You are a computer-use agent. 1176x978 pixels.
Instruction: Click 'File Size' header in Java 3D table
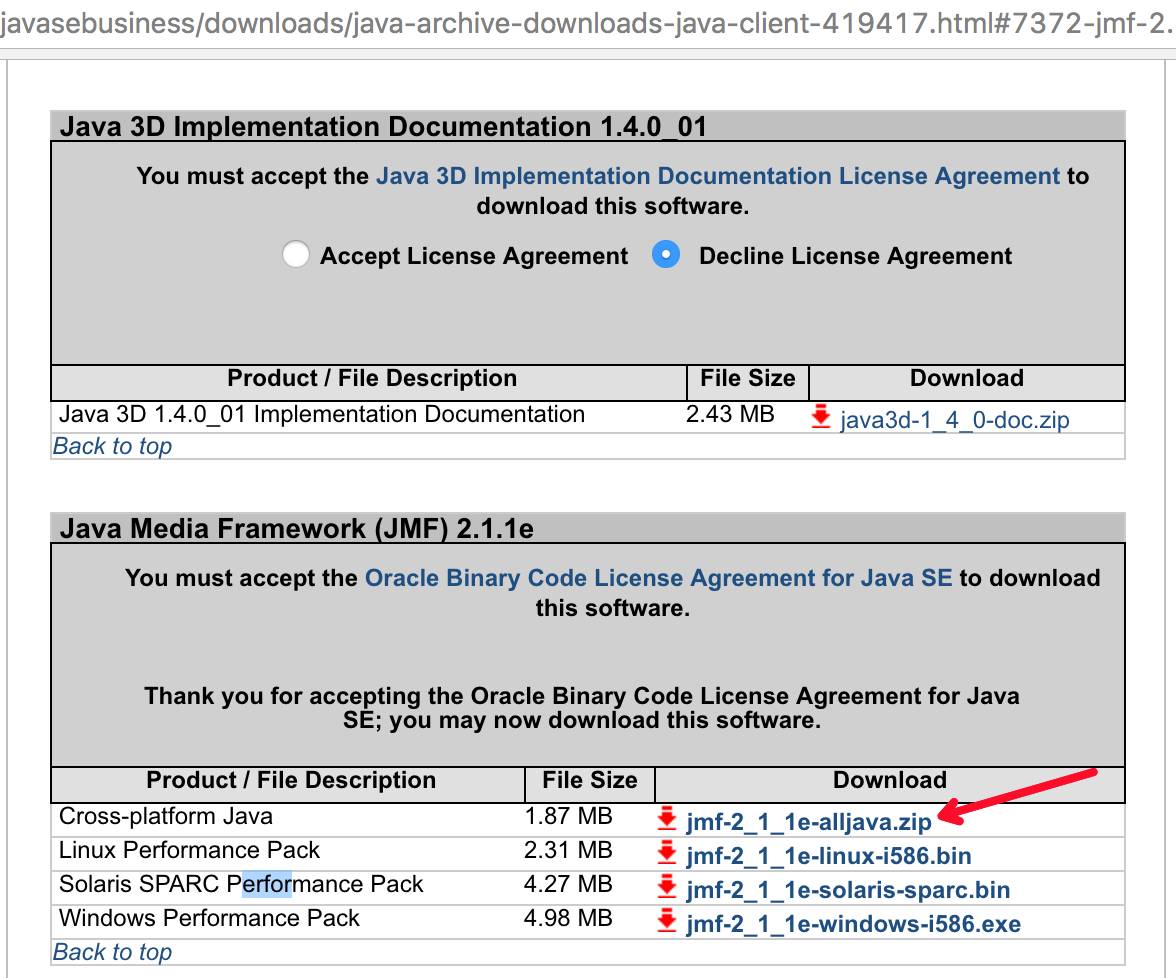tap(748, 378)
